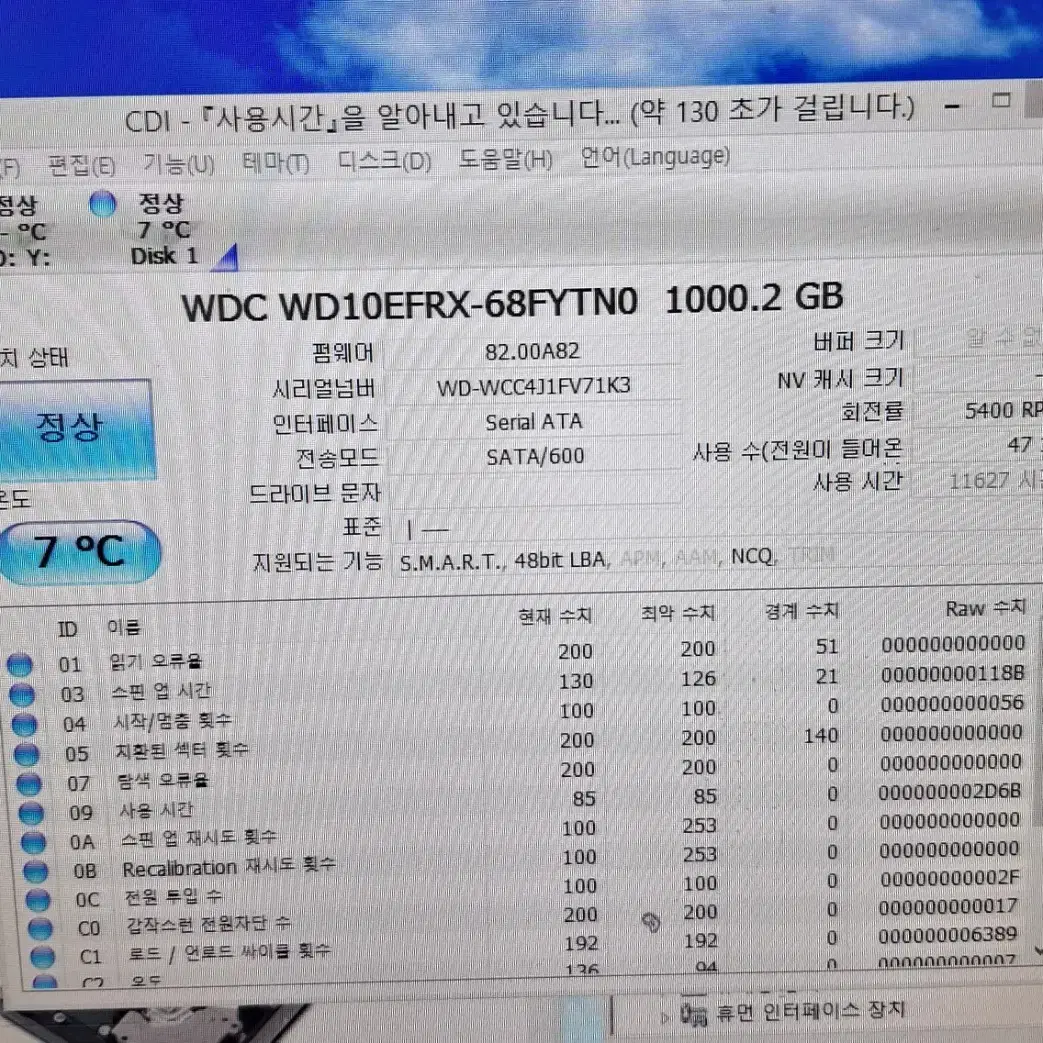Click raw value 000000006389
1043x1043 pixels.
point(947,935)
